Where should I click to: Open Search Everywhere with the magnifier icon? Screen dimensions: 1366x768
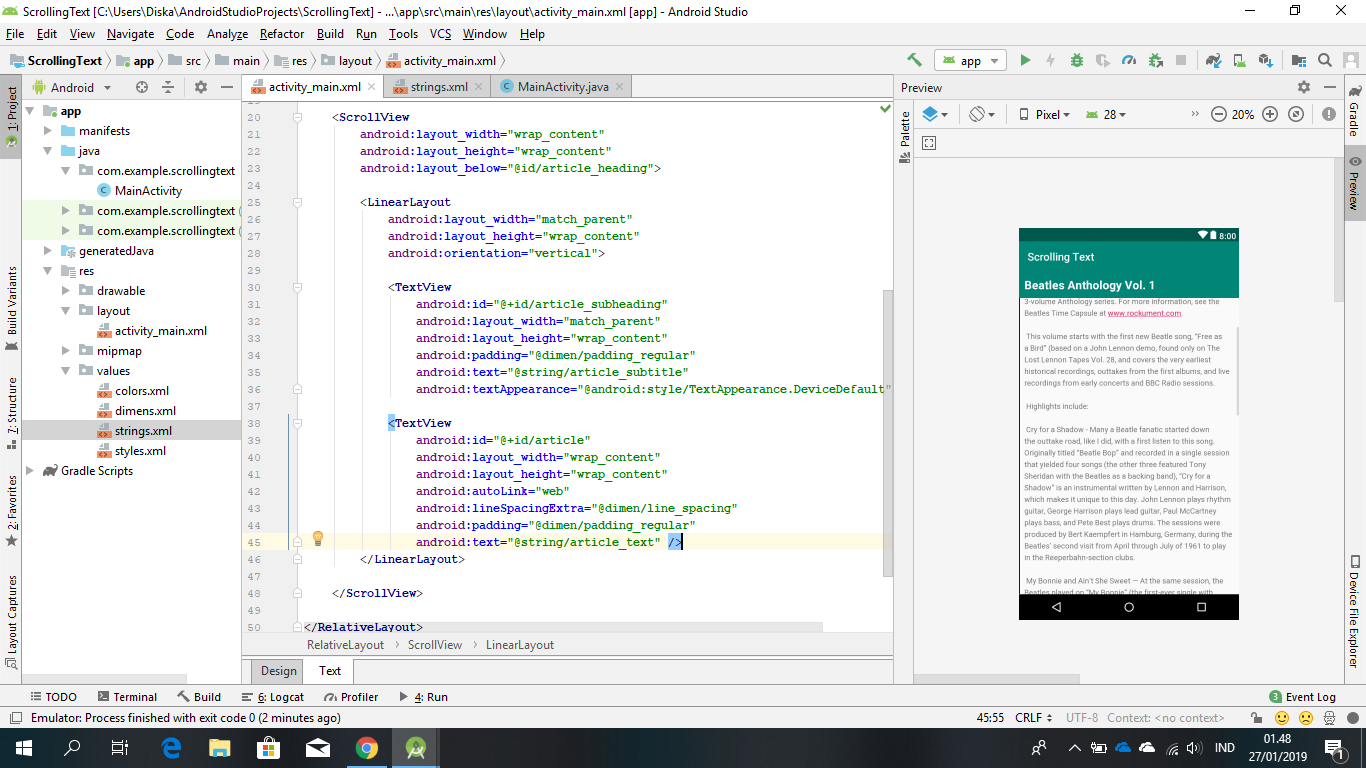coord(1324,60)
